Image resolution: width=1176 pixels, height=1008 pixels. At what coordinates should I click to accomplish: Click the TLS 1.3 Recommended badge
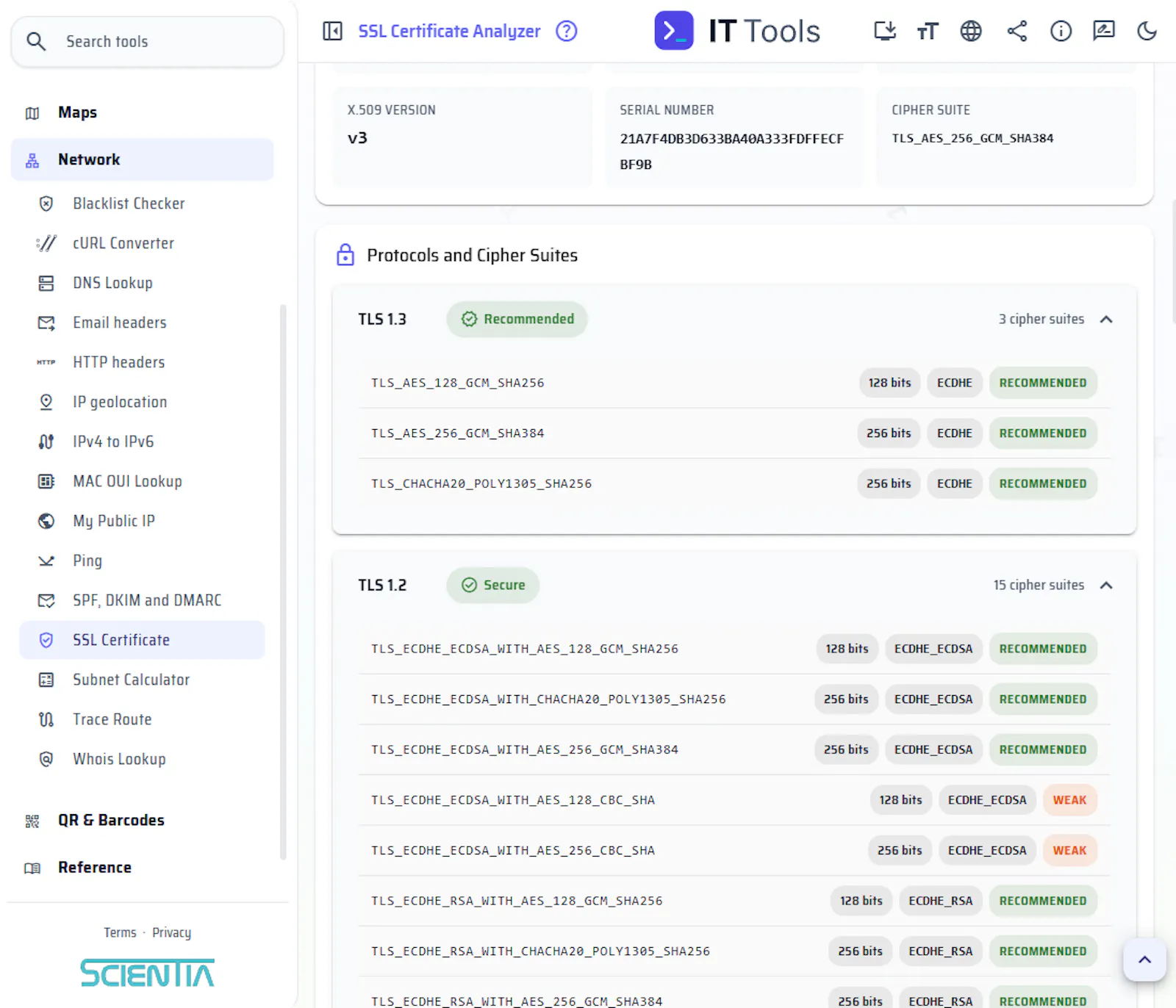pos(517,320)
